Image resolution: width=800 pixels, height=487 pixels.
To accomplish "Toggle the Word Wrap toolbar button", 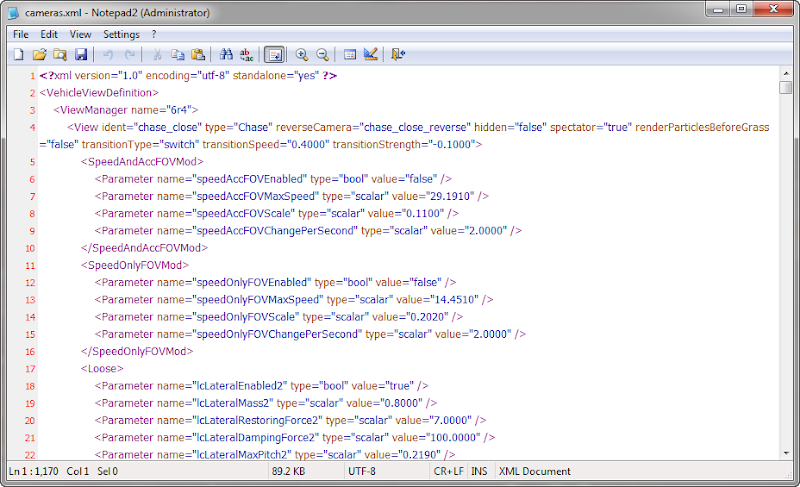I will point(274,55).
